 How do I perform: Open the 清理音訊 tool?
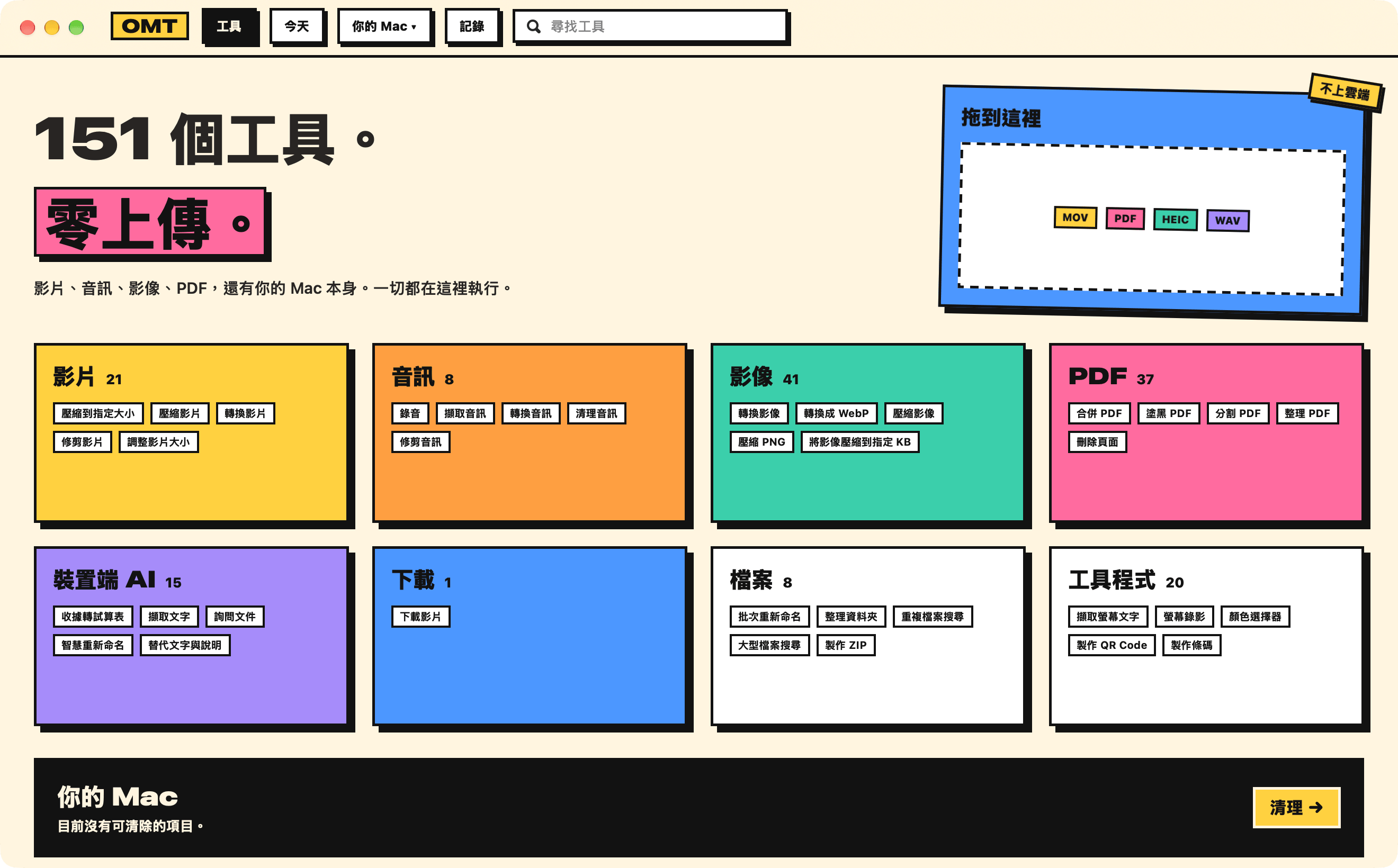point(596,413)
